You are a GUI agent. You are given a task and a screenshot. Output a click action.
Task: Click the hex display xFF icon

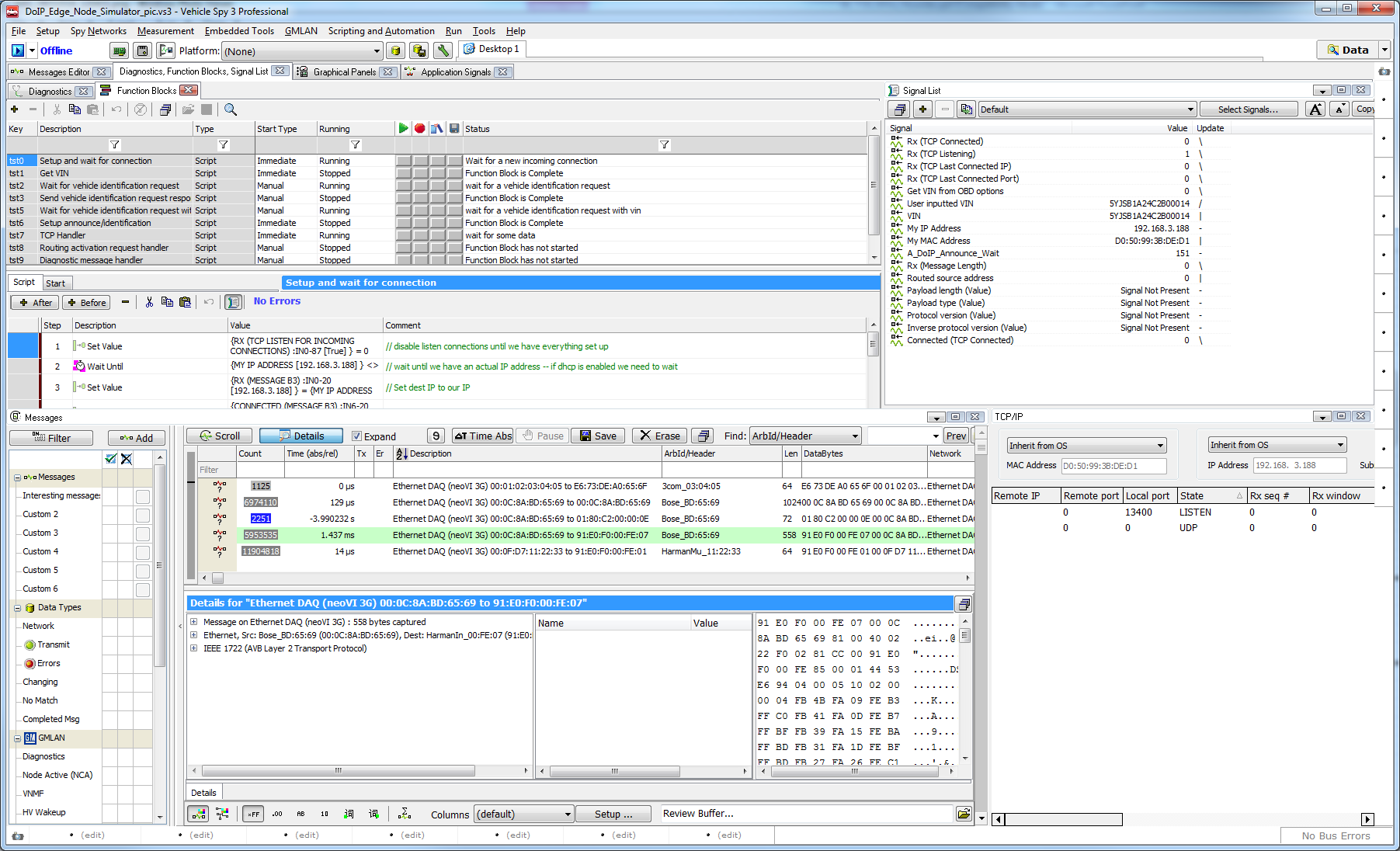click(x=253, y=815)
